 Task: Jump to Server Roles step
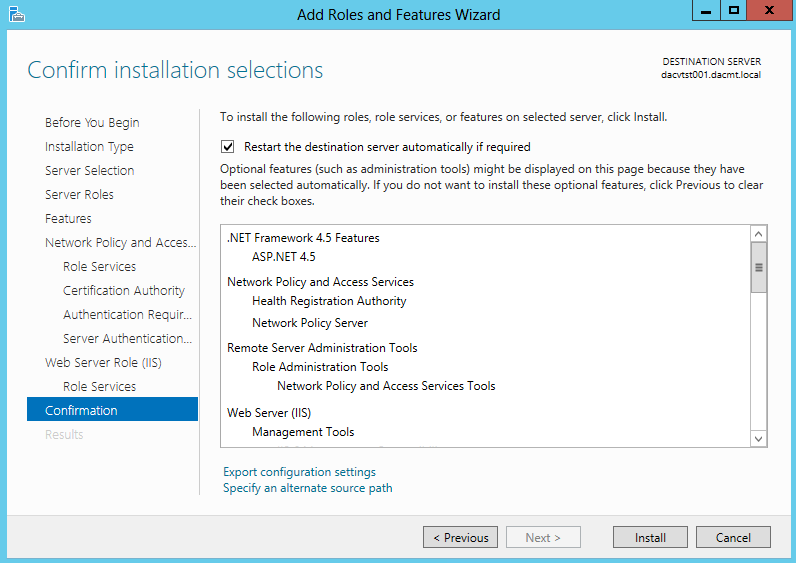pos(79,194)
